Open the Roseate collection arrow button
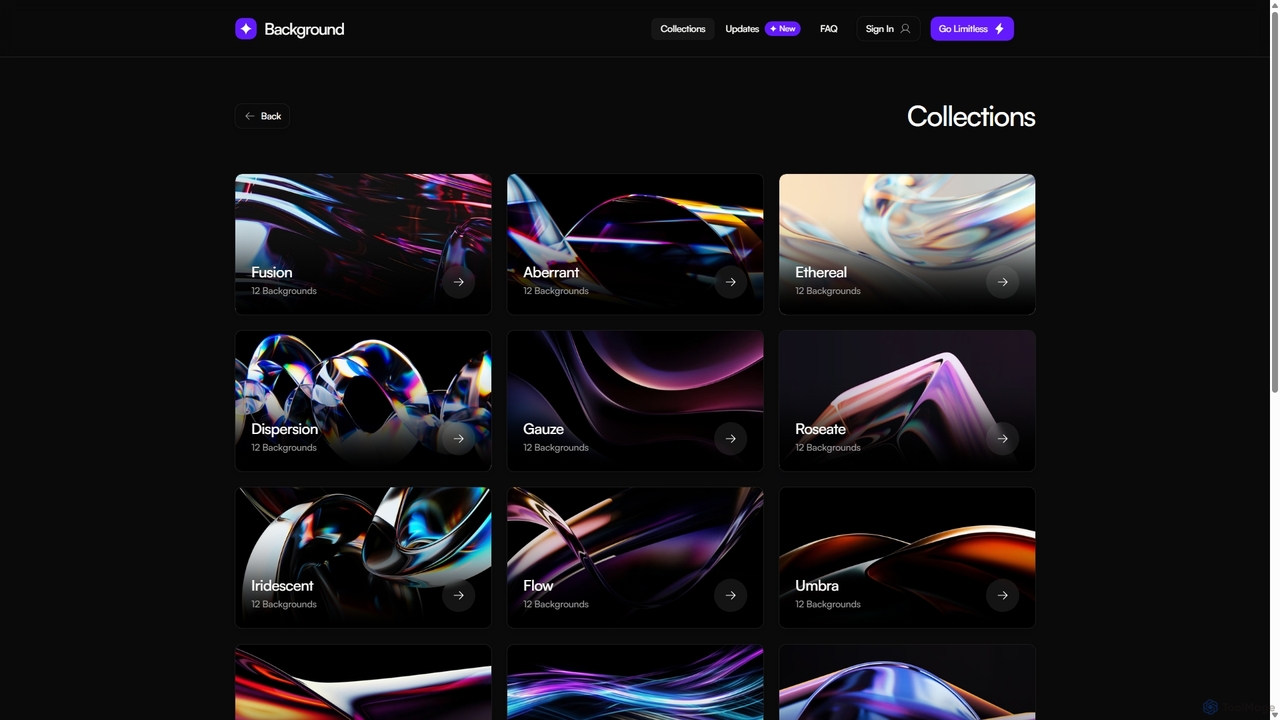1280x720 pixels. coord(1002,438)
